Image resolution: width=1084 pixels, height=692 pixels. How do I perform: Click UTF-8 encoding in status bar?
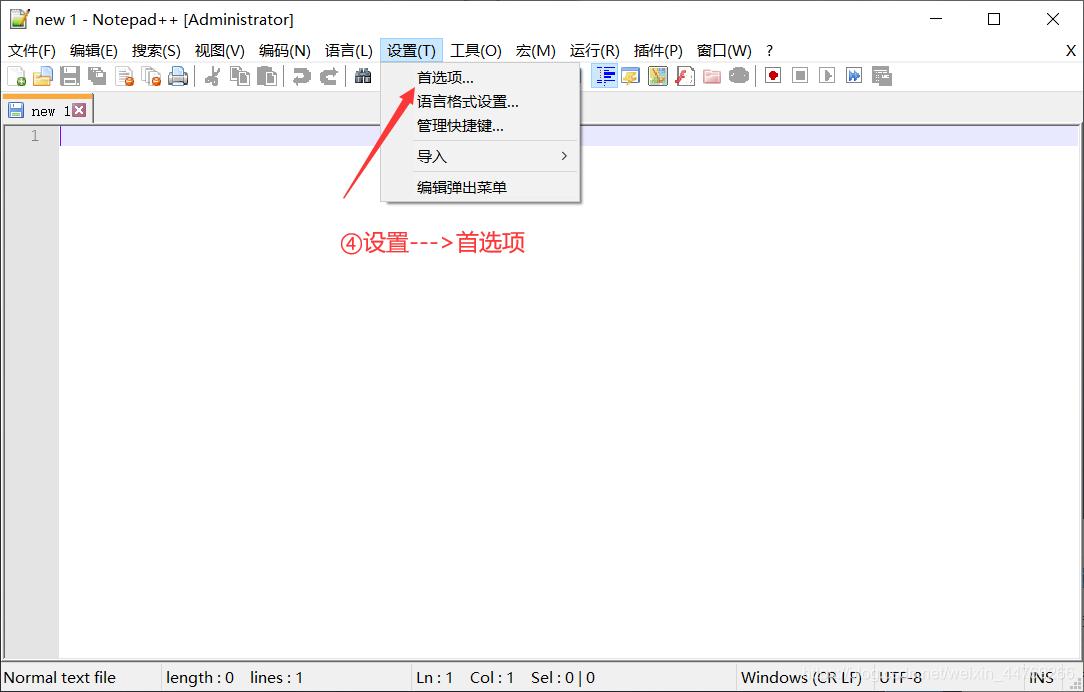901,677
